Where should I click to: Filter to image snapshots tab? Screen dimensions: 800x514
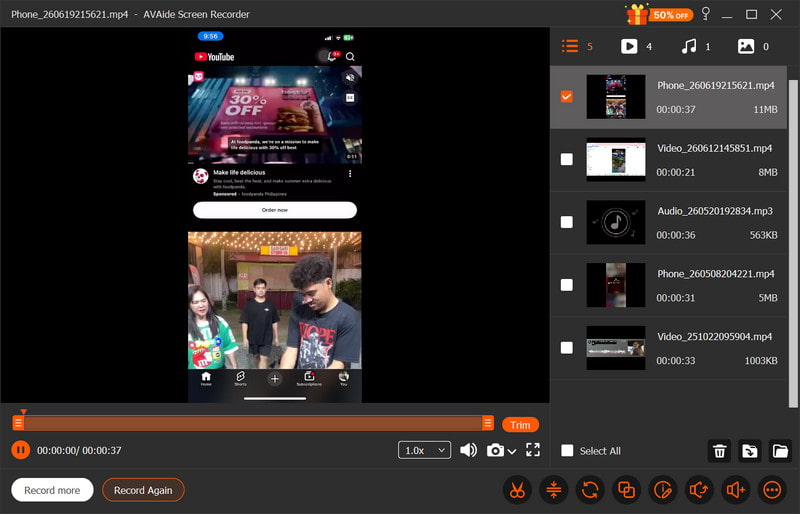coord(754,46)
